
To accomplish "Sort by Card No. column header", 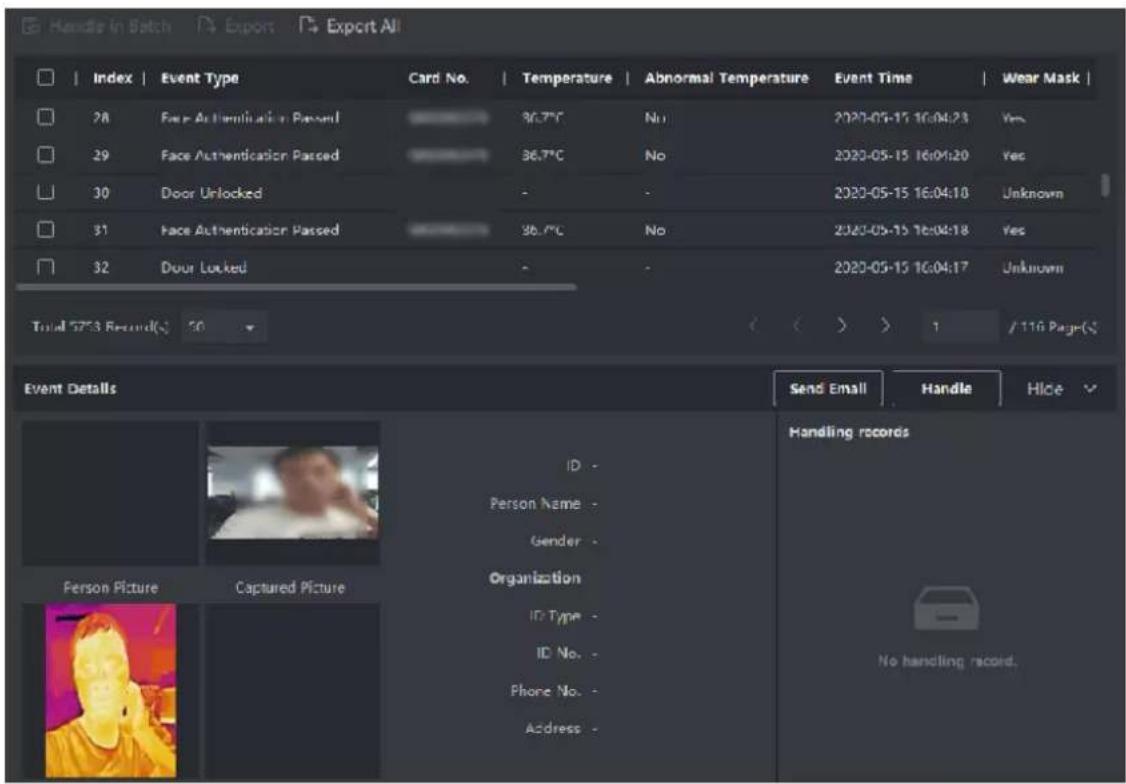I will point(438,78).
